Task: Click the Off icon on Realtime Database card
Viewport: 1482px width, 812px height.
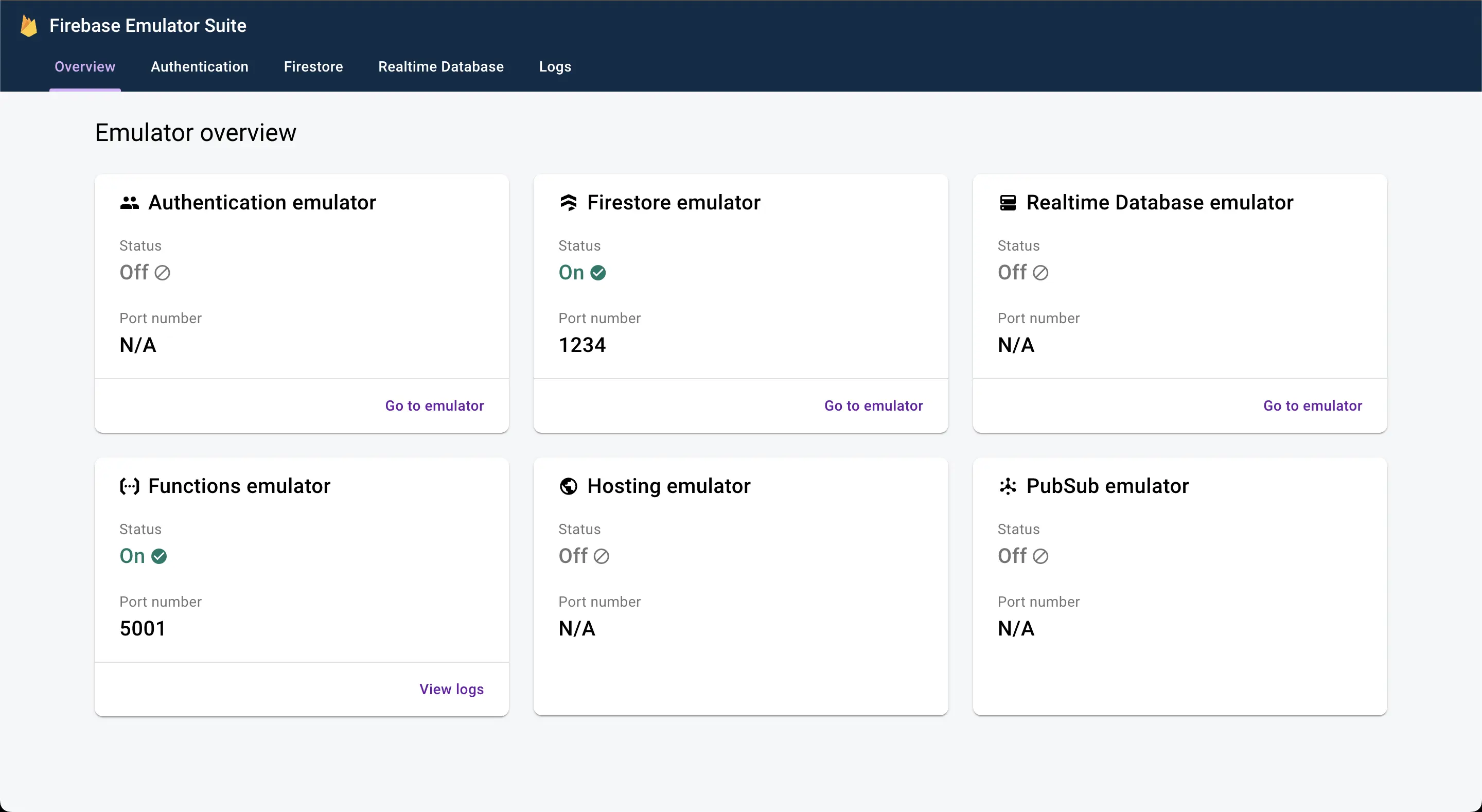Action: pos(1039,272)
